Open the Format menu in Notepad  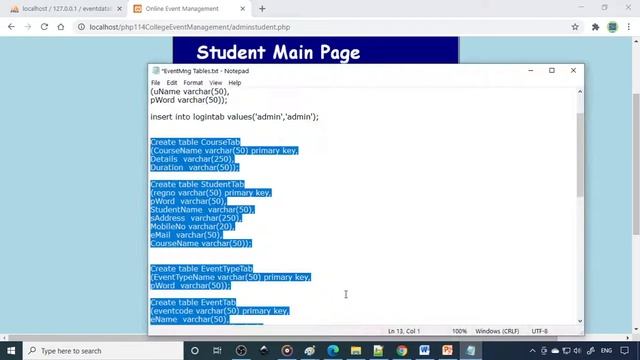tap(193, 82)
